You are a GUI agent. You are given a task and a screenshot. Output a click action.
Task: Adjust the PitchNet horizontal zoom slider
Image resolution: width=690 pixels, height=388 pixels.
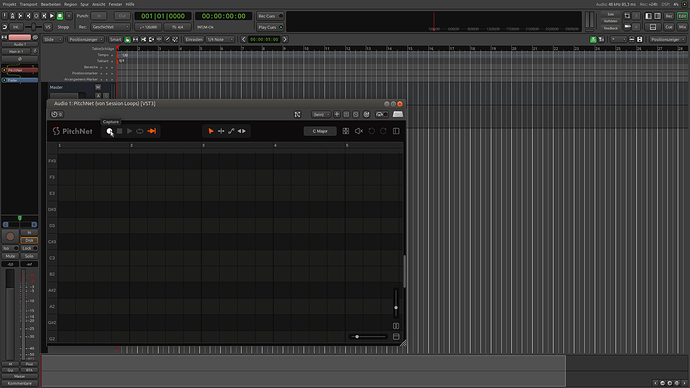[368, 337]
